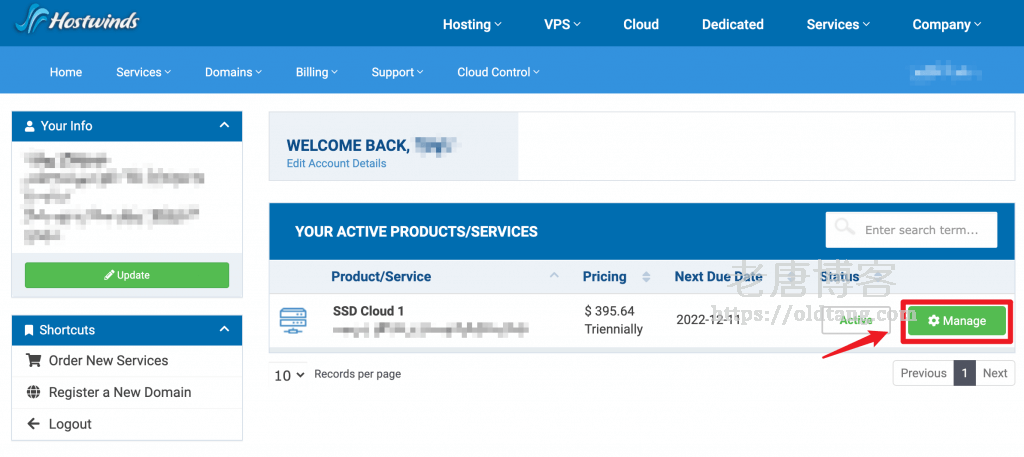The width and height of the screenshot is (1024, 457).
Task: Expand the Support menu
Action: (397, 72)
